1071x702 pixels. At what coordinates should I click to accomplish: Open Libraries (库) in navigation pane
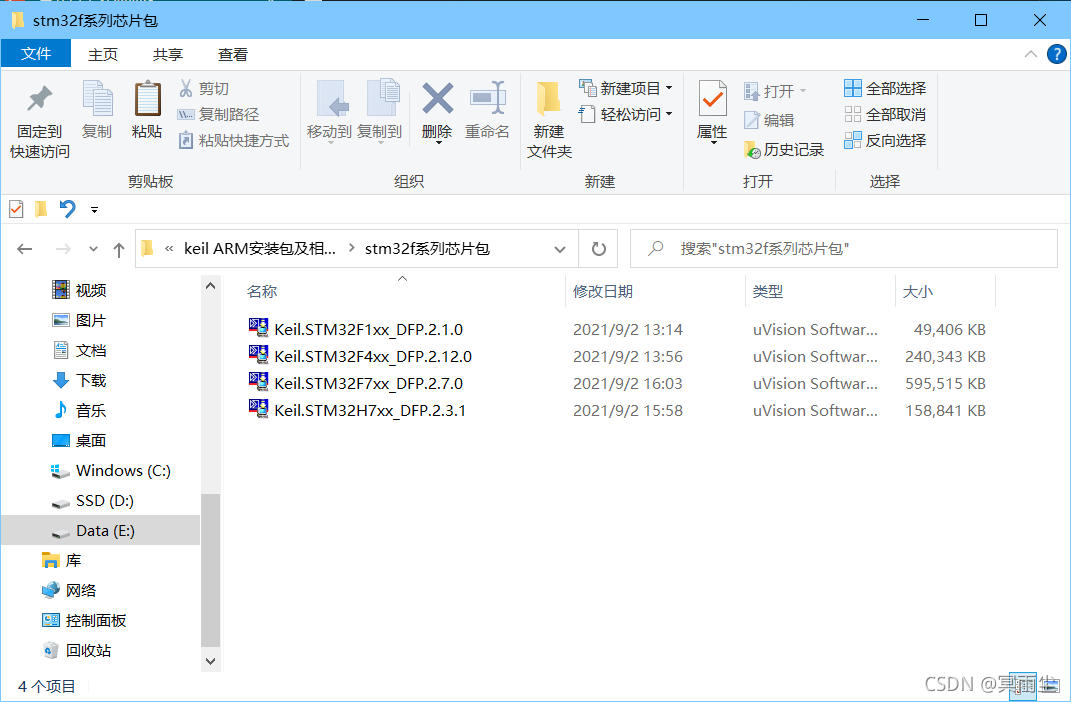(61, 561)
